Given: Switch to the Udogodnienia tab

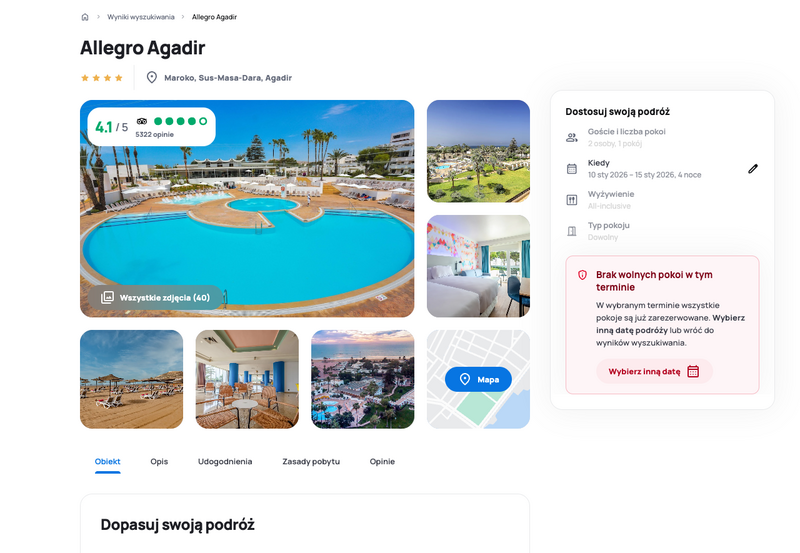Looking at the screenshot, I should tap(225, 461).
